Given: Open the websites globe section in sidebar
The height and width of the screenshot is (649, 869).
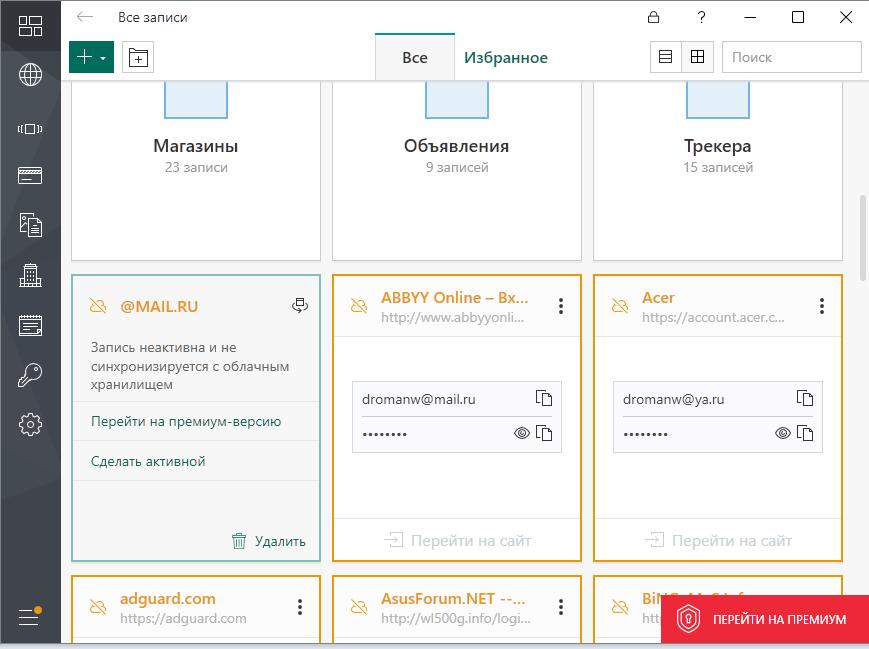Looking at the screenshot, I should [30, 75].
